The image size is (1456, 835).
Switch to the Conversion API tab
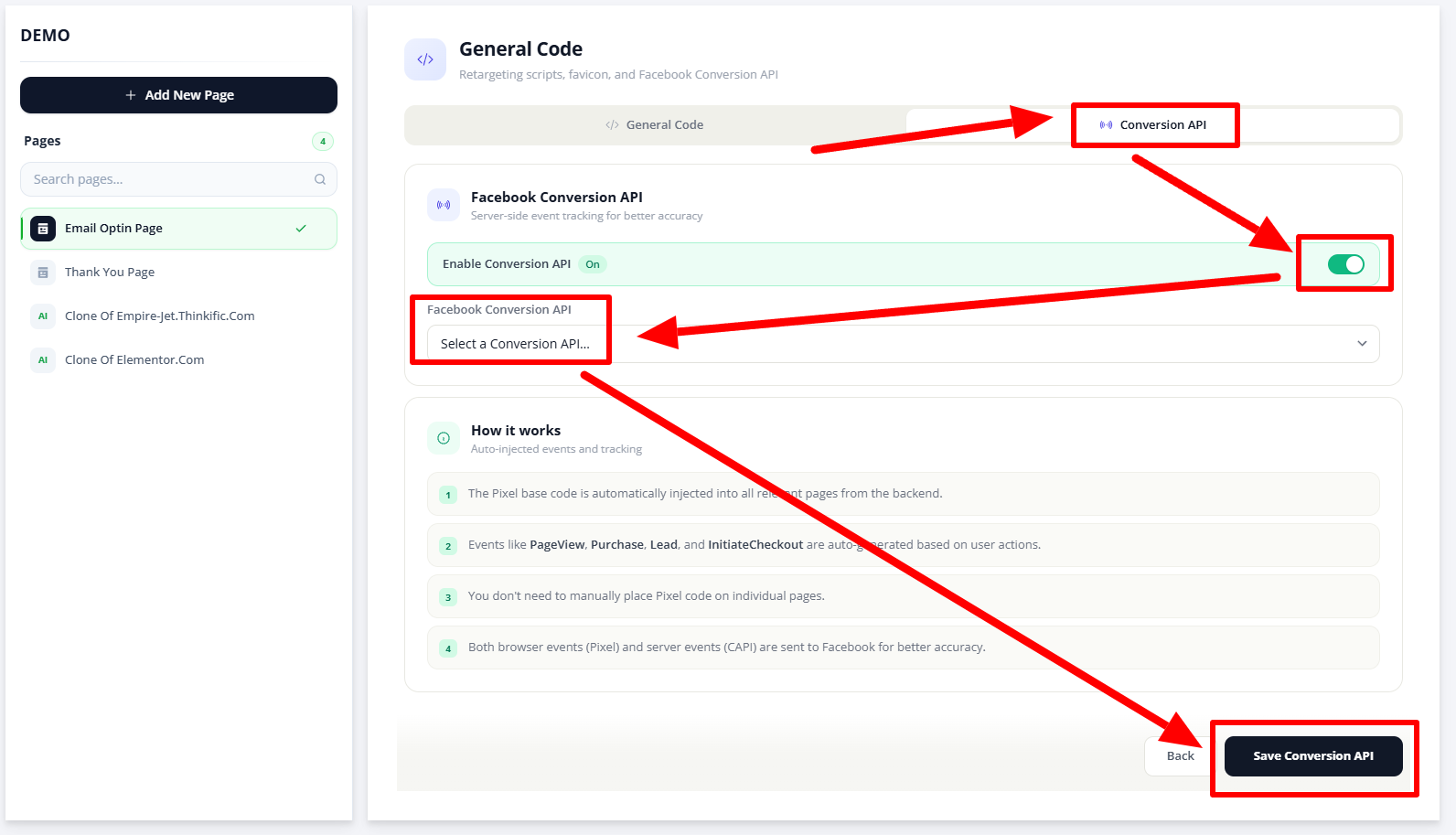pyautogui.click(x=1152, y=125)
